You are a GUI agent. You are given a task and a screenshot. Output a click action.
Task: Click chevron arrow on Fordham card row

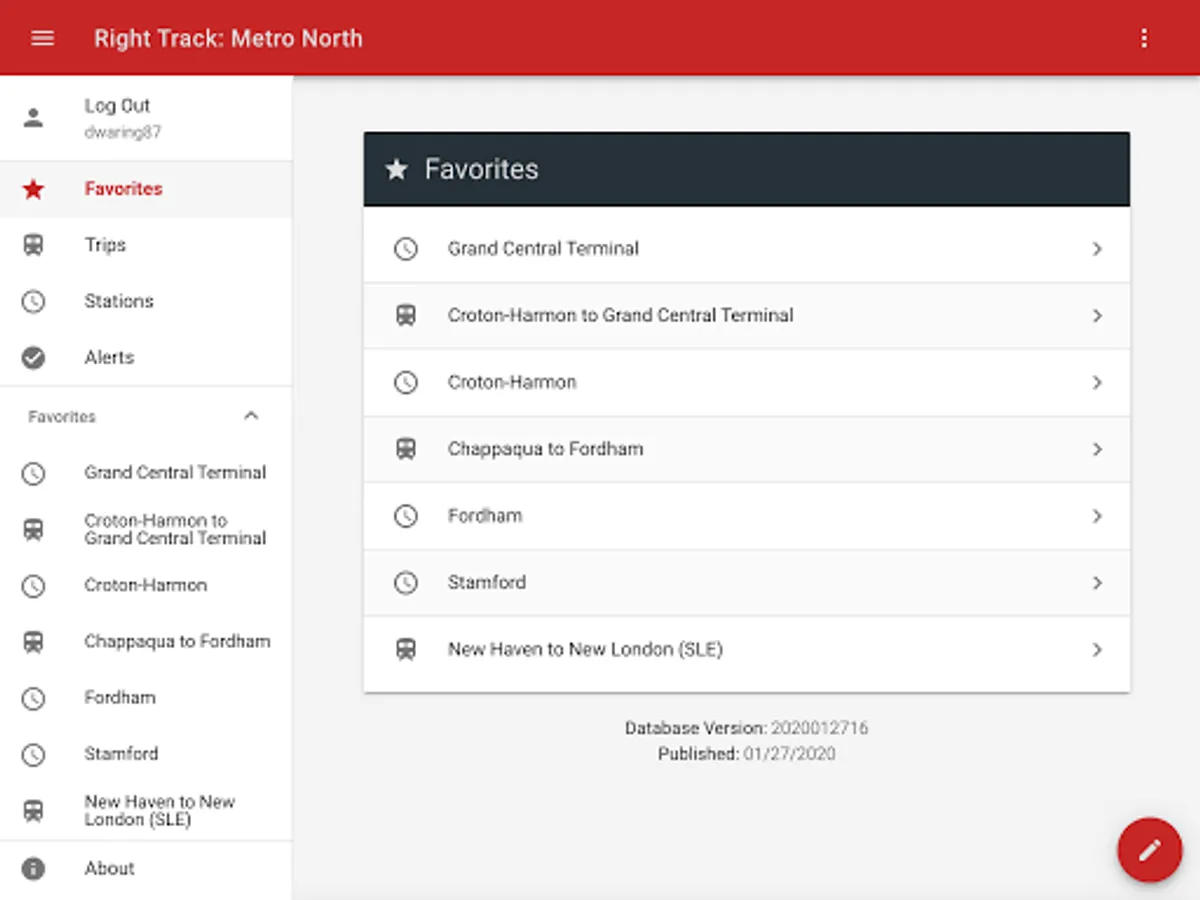1097,516
